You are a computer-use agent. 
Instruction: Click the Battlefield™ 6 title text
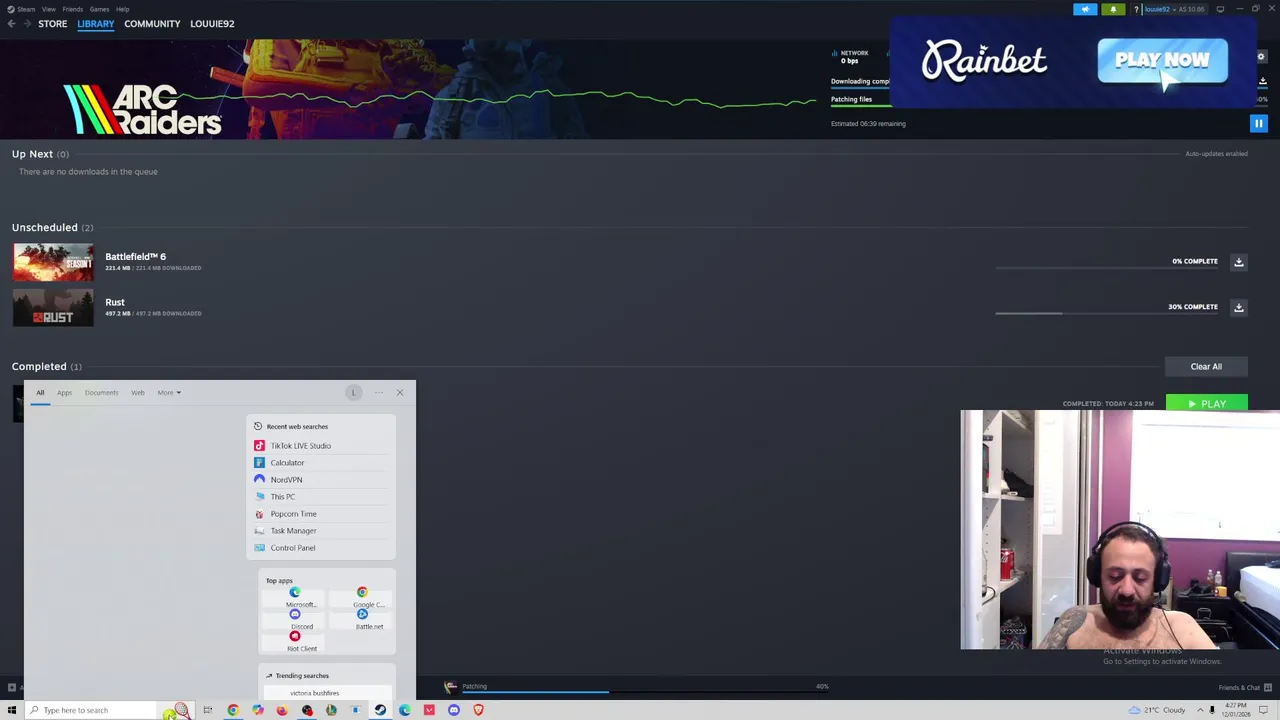[x=135, y=257]
